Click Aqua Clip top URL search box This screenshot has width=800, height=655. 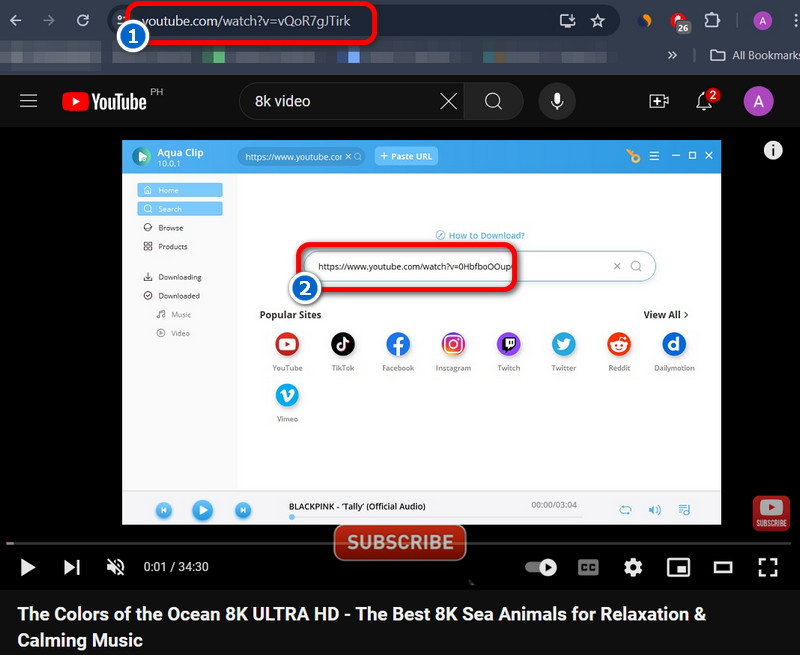301,157
